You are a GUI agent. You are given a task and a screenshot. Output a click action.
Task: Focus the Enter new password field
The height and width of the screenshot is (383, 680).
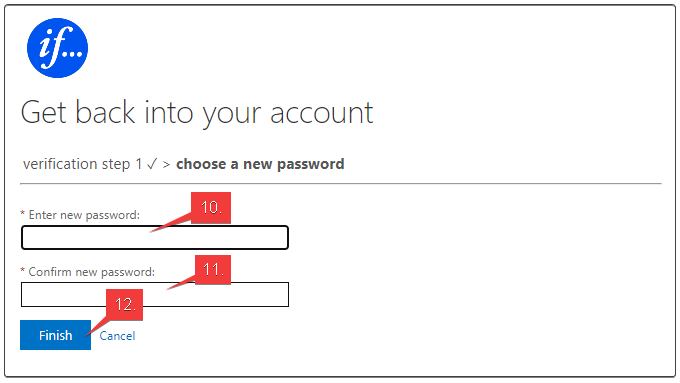click(x=155, y=238)
